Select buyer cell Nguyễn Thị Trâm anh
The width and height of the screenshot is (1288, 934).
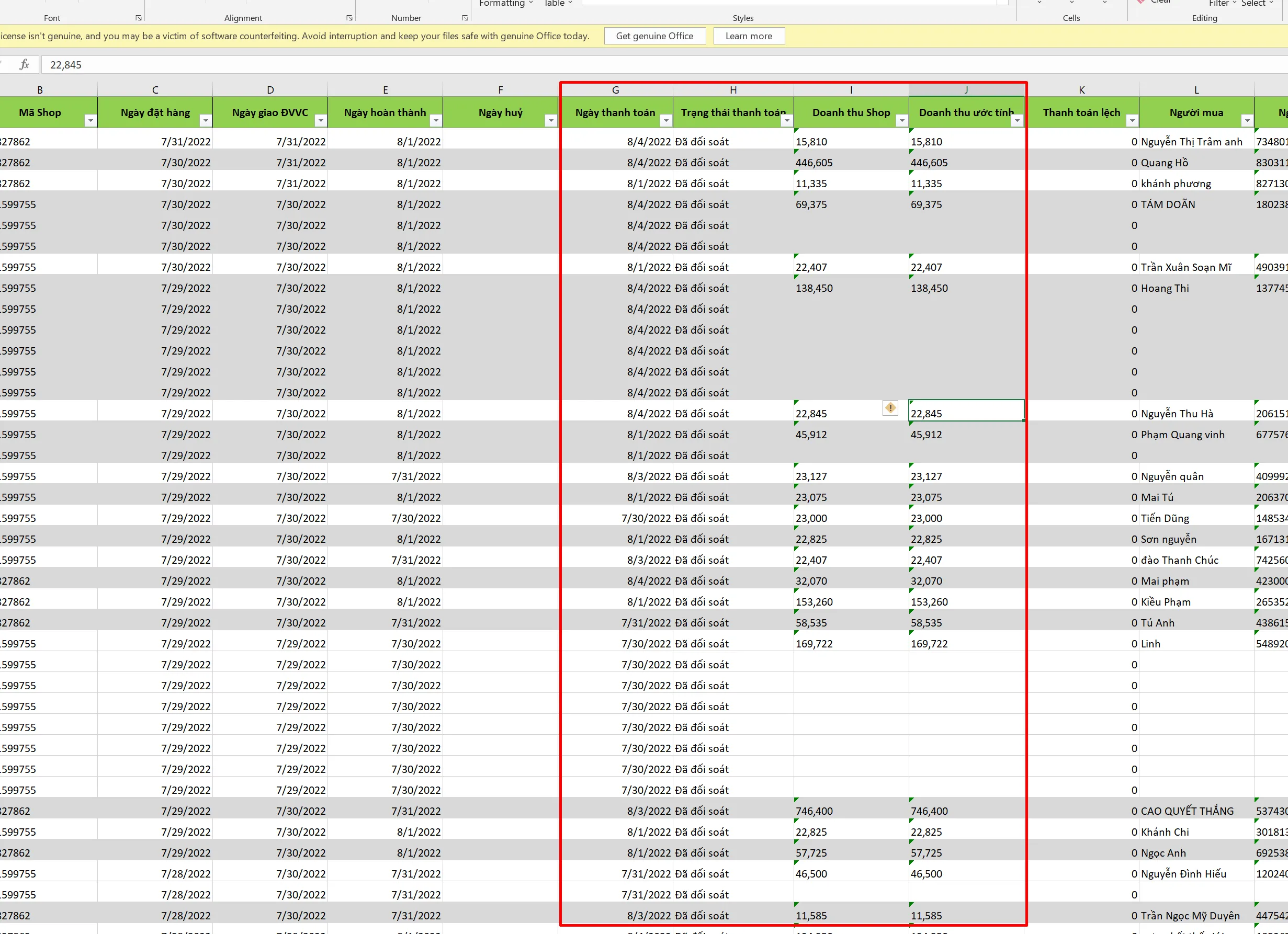coord(1196,141)
